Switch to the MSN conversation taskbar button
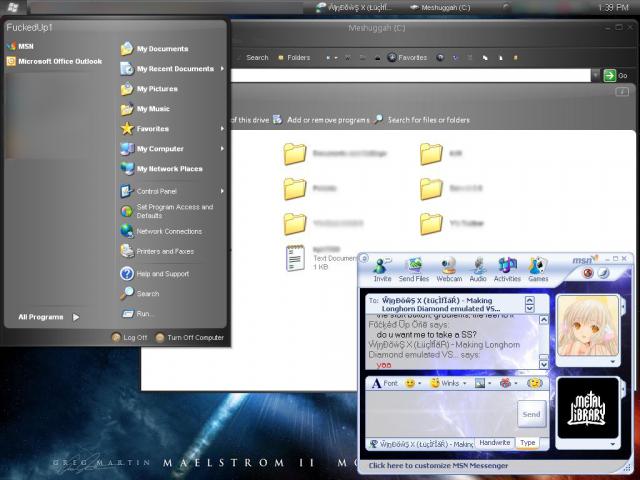Viewport: 640px width, 480px height. pos(354,7)
